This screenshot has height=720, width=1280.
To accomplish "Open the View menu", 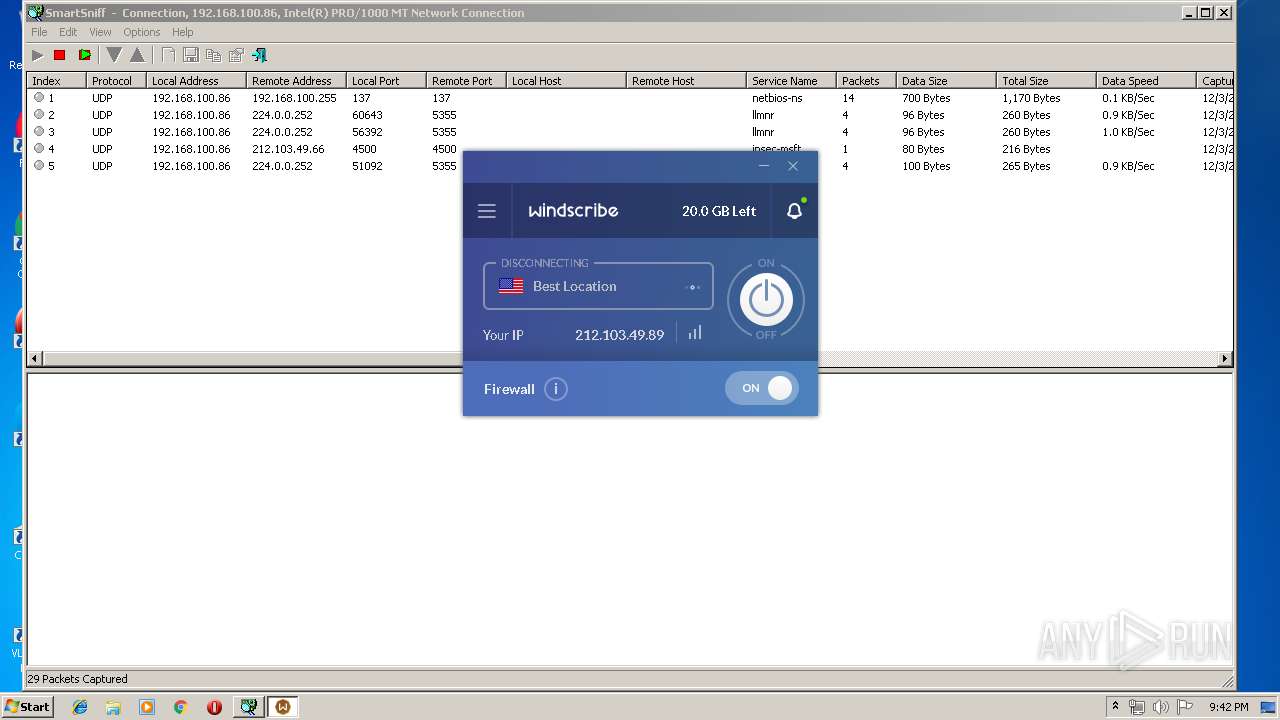I will tap(101, 32).
